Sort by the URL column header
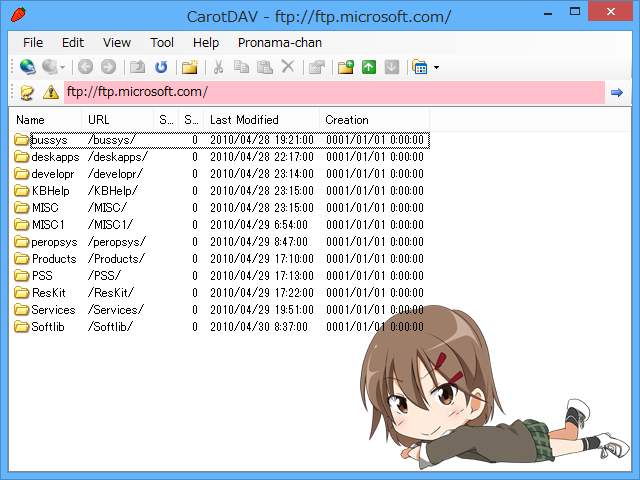Viewport: 640px width, 480px height. (118, 120)
